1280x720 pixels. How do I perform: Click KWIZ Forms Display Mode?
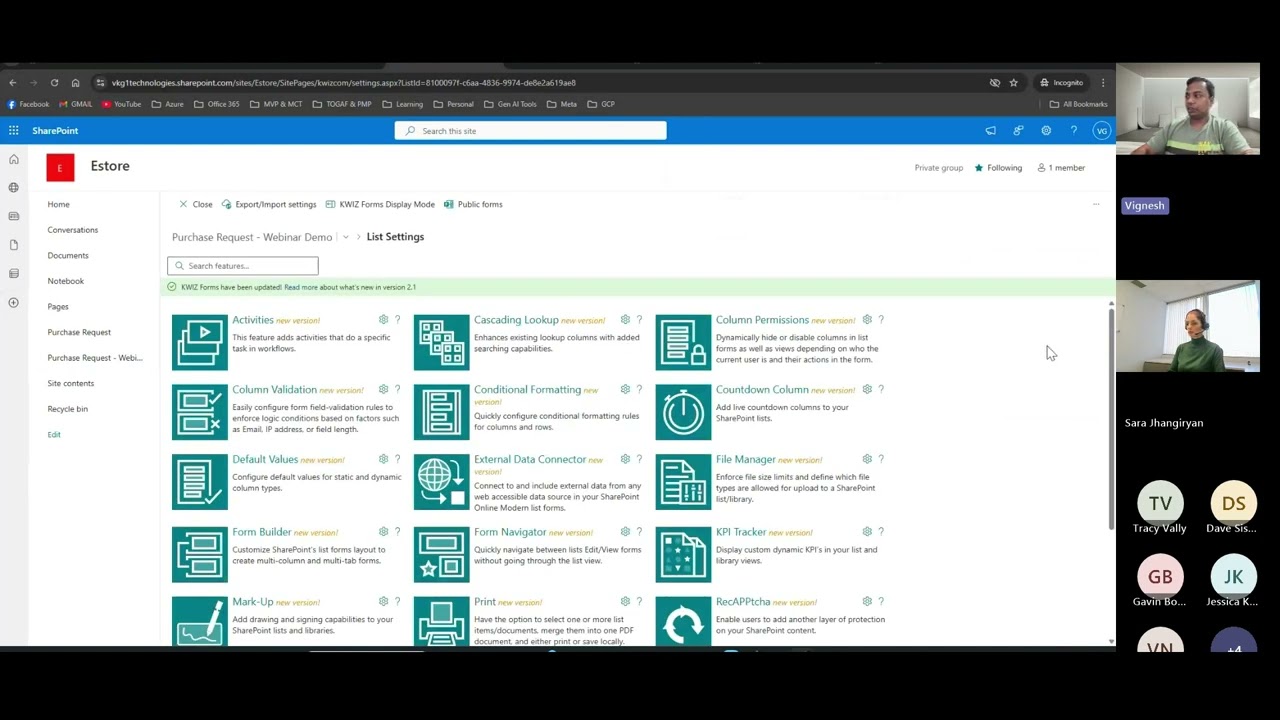(x=380, y=204)
